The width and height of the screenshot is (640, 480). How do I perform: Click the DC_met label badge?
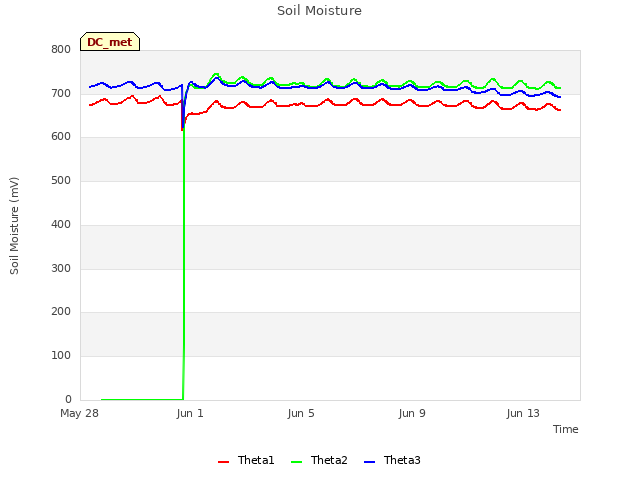(x=110, y=42)
